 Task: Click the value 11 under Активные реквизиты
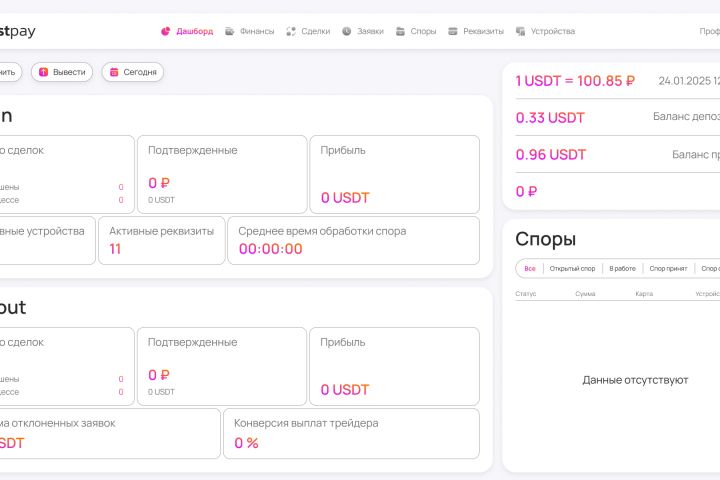(x=115, y=249)
